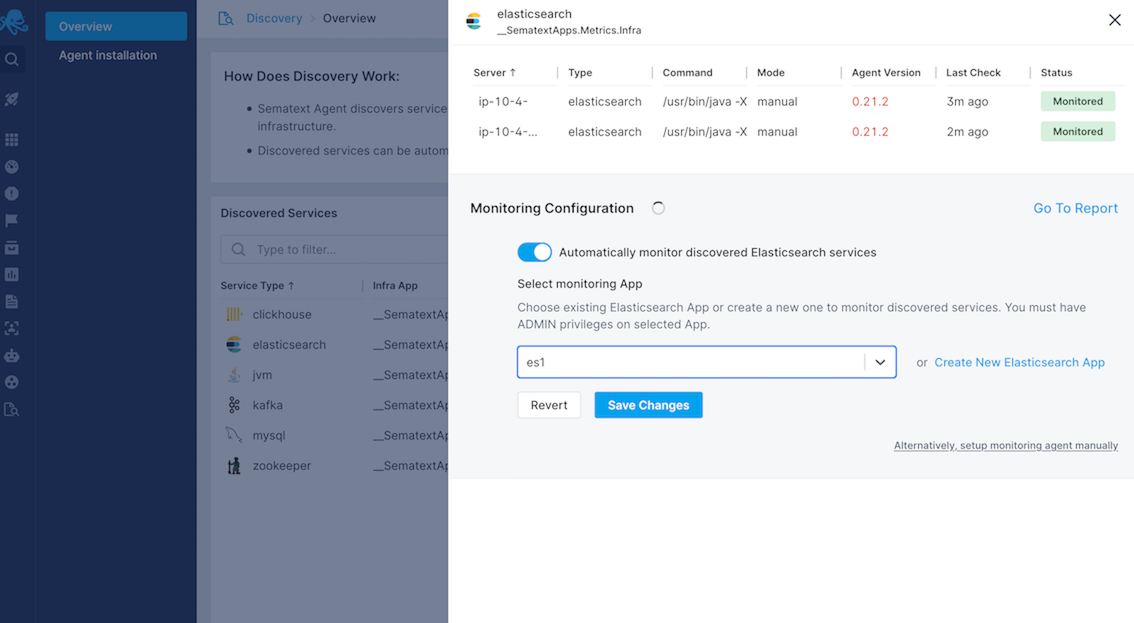Click the Sematext octopus logo

14,21
